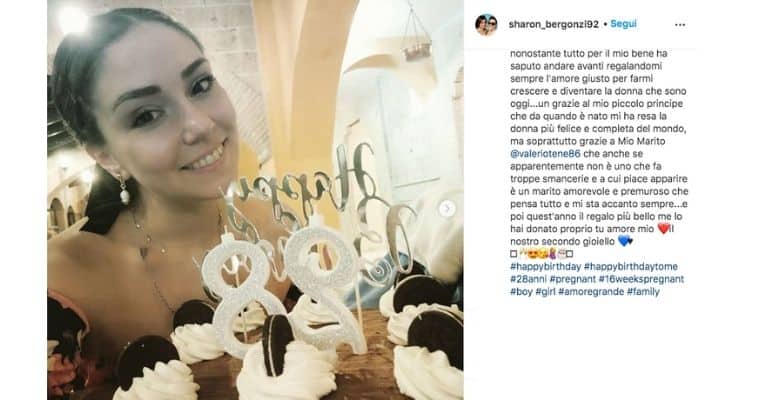Go to next photo with carousel arrow
Image resolution: width=768 pixels, height=400 pixels.
point(446,209)
